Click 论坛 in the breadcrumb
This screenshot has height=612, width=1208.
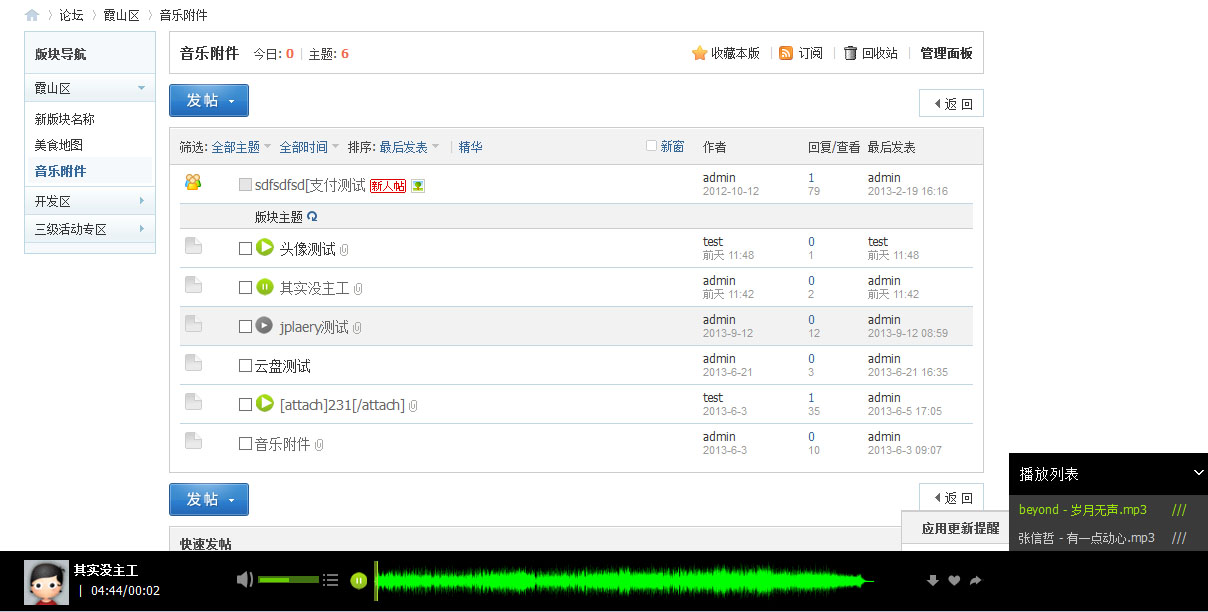click(x=71, y=15)
